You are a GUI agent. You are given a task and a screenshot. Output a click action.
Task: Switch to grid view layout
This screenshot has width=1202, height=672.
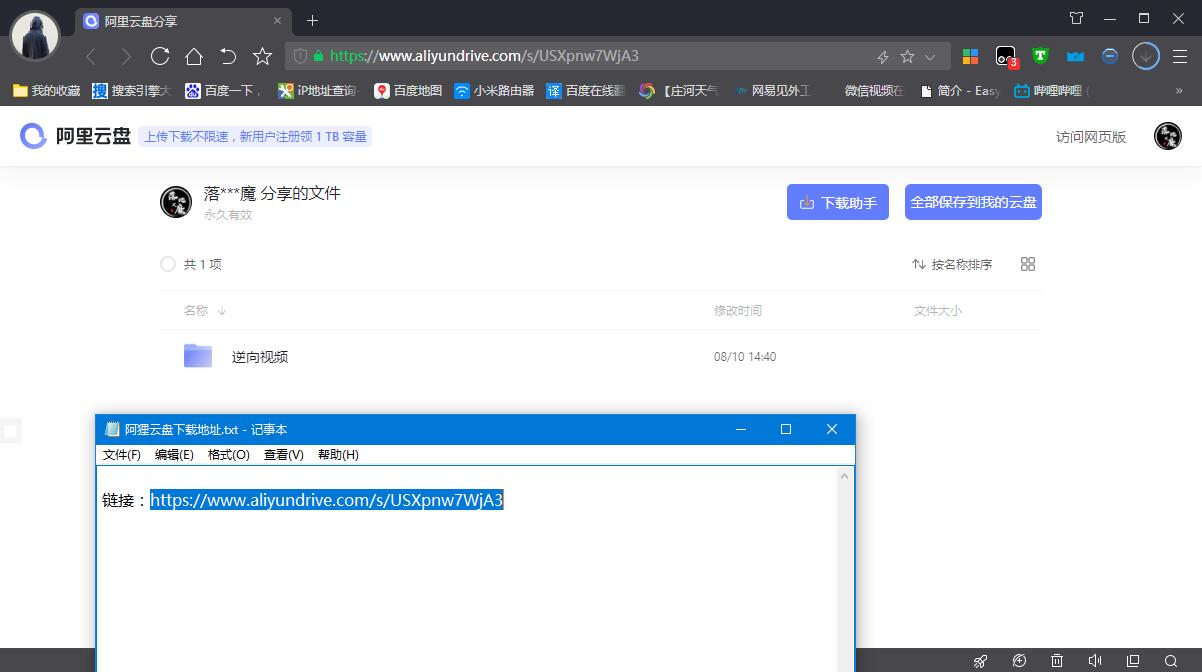1028,264
